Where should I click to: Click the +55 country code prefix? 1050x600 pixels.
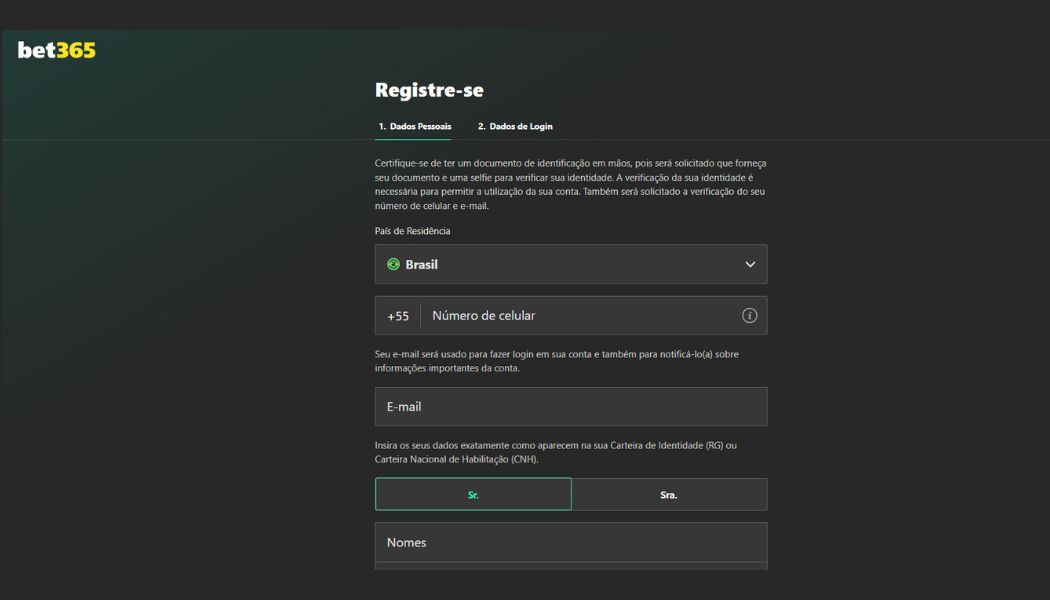tap(398, 316)
